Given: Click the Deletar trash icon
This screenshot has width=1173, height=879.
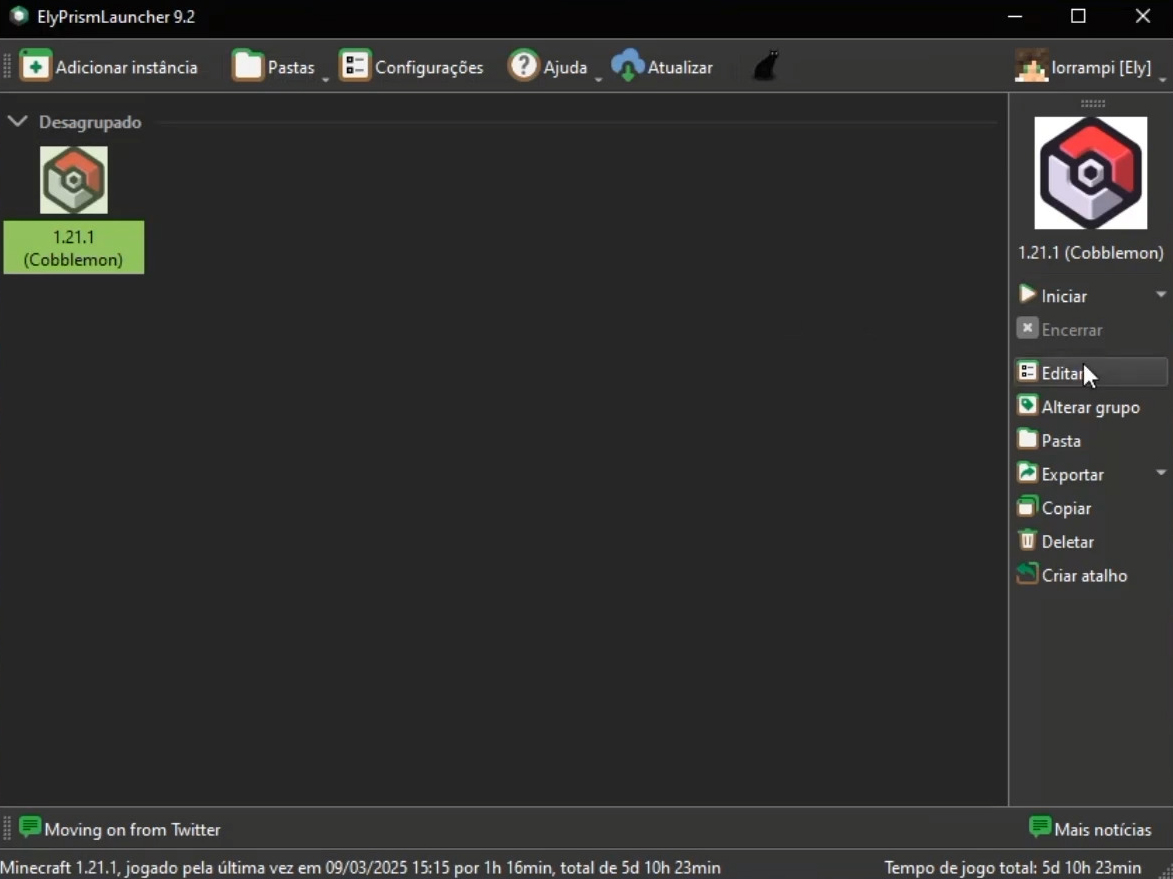Looking at the screenshot, I should point(1027,540).
